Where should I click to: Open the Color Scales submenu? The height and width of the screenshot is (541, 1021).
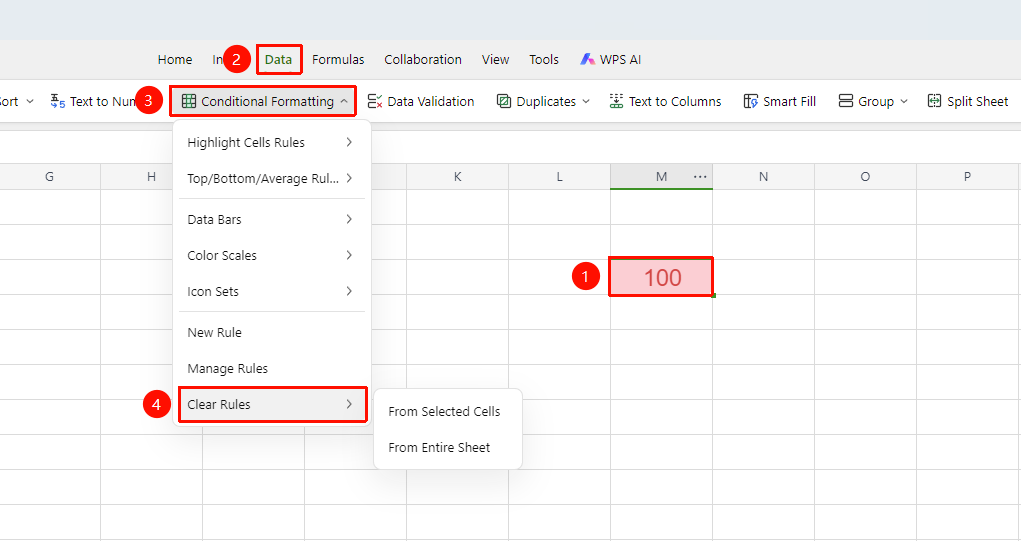271,255
